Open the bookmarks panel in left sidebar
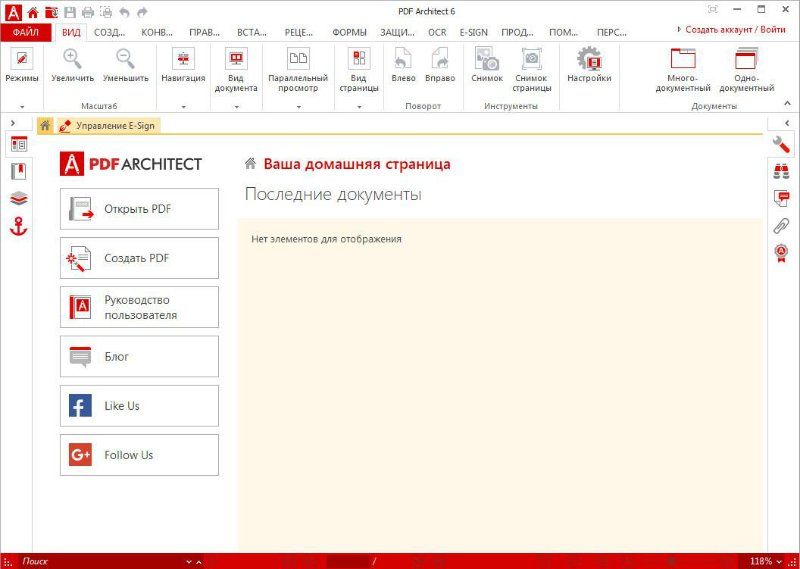 19,171
